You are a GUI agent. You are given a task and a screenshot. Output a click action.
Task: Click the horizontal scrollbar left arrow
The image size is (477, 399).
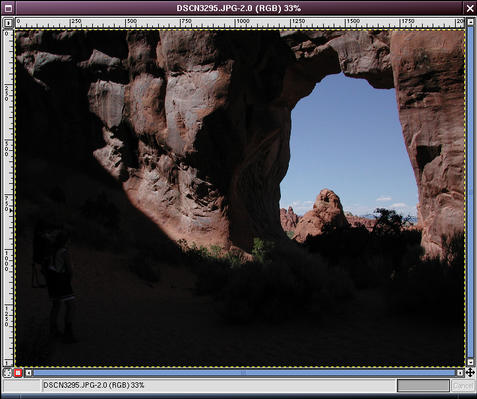click(x=29, y=373)
